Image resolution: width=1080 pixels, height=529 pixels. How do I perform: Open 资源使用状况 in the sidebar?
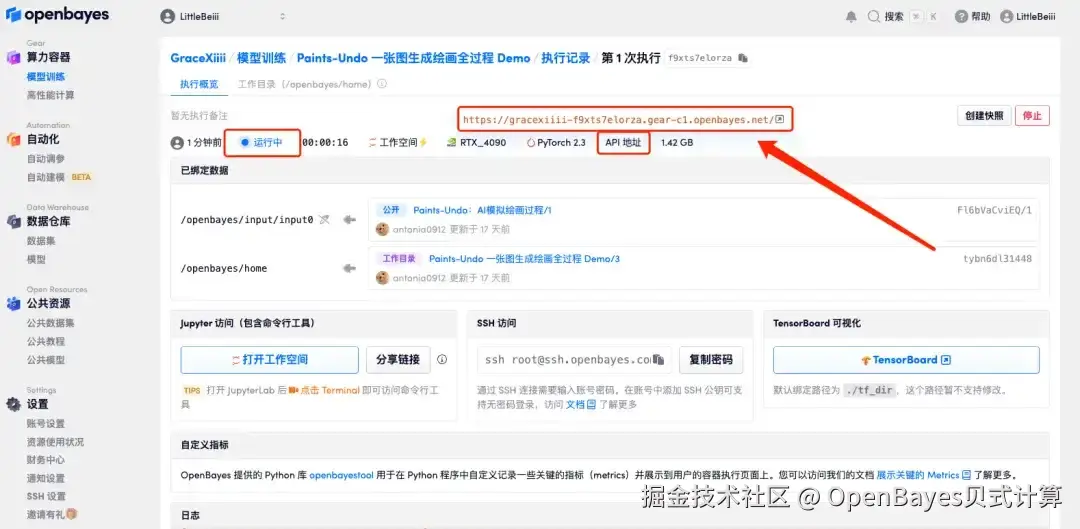point(55,442)
